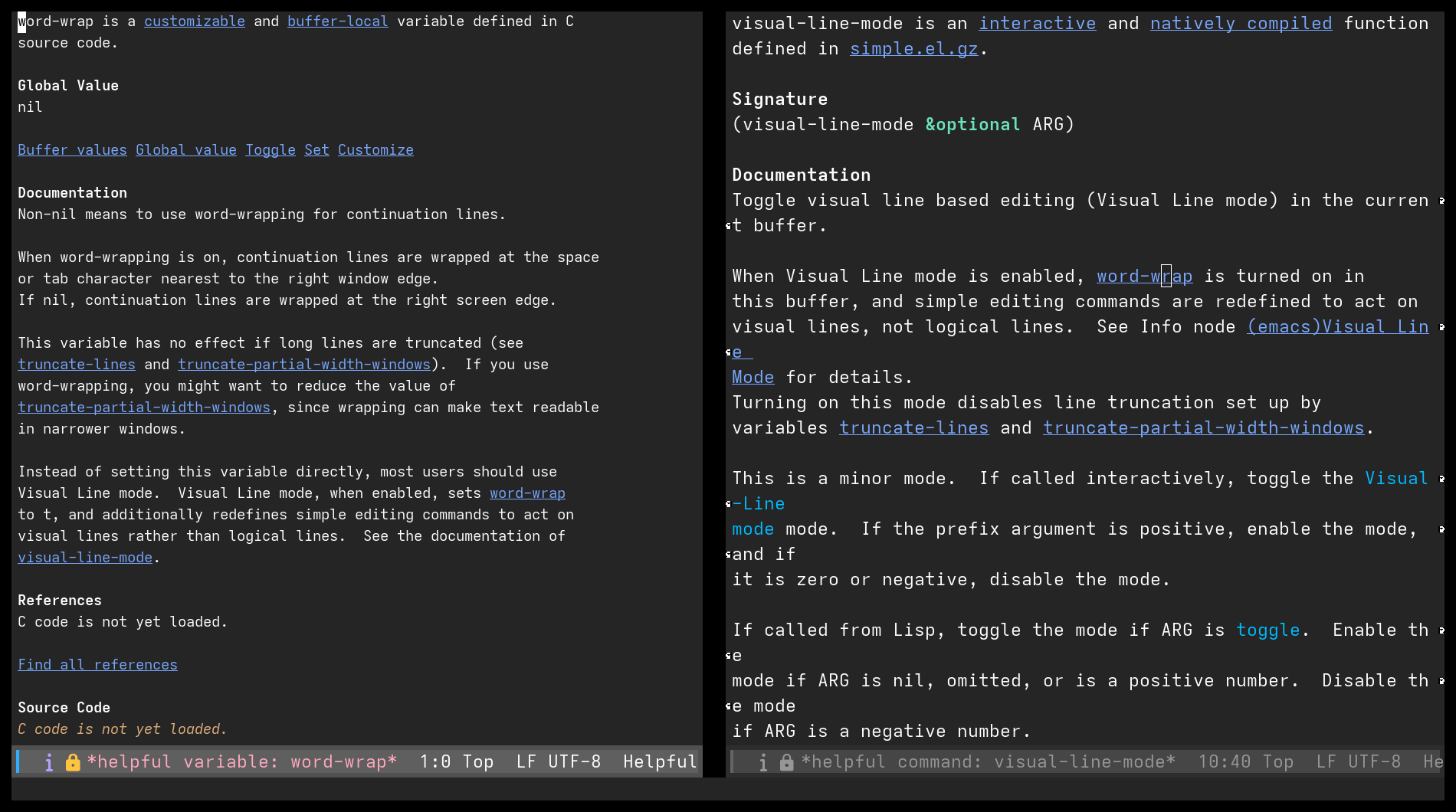
Task: Open the simple.el.gz source file link
Action: (914, 49)
